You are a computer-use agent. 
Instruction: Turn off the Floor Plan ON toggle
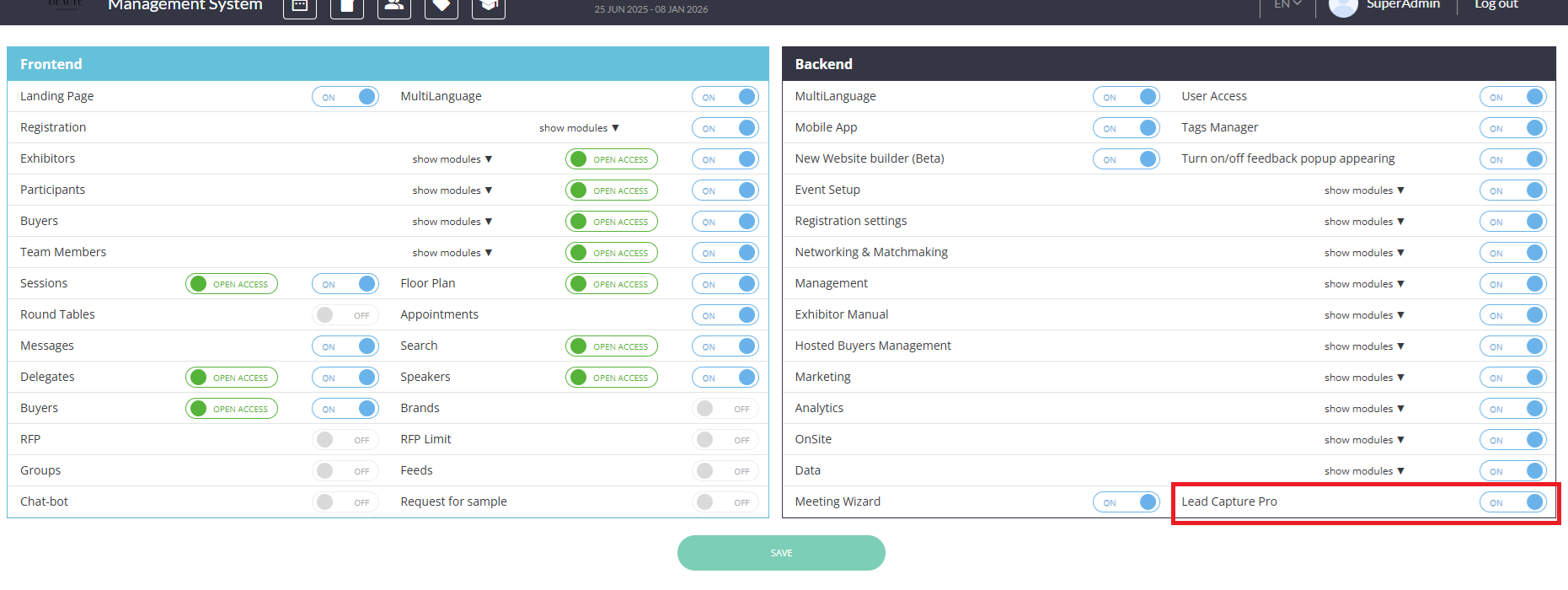point(725,284)
